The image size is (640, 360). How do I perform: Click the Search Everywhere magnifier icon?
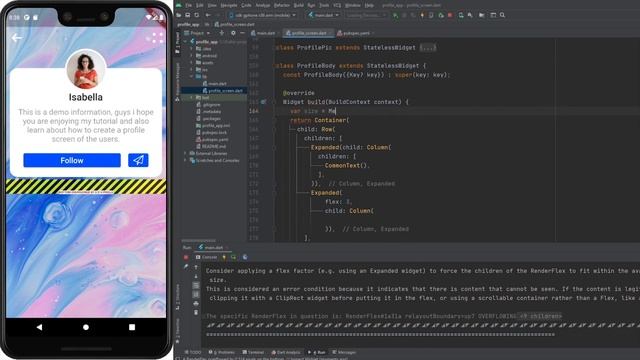(502, 15)
